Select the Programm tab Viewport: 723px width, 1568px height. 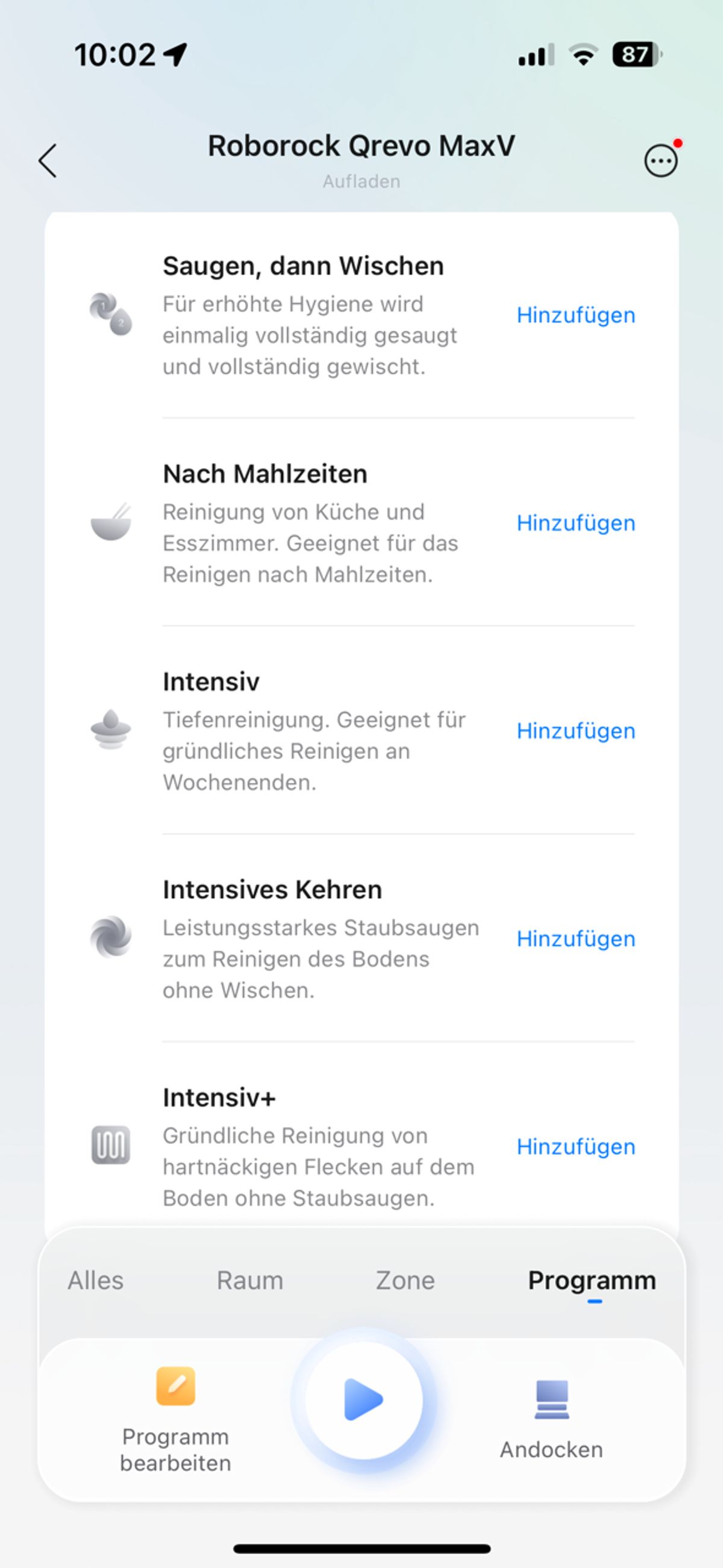(x=592, y=1280)
